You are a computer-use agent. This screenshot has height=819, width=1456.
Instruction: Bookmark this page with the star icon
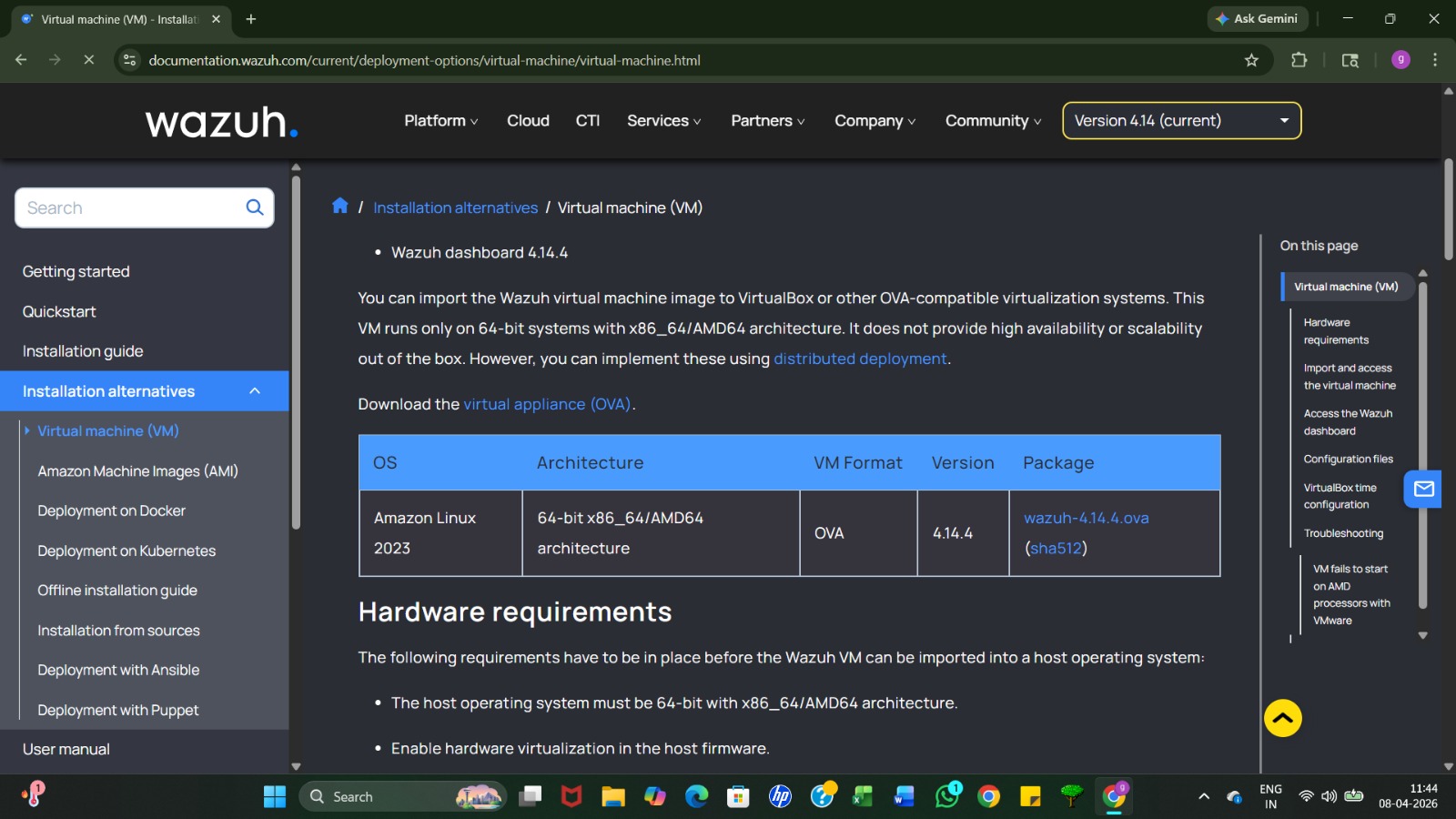pyautogui.click(x=1251, y=60)
